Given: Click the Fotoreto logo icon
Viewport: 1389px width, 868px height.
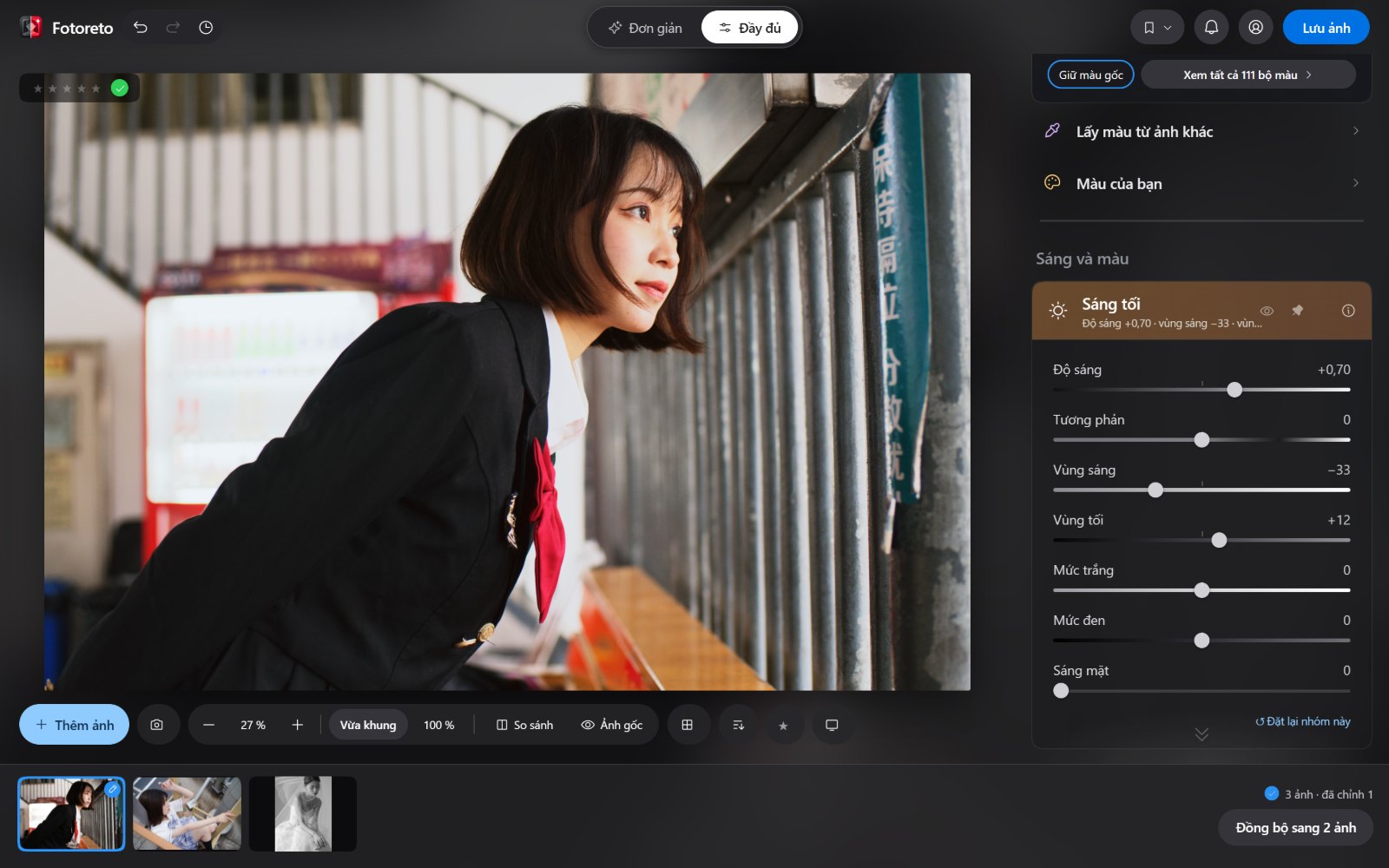Looking at the screenshot, I should (31, 28).
